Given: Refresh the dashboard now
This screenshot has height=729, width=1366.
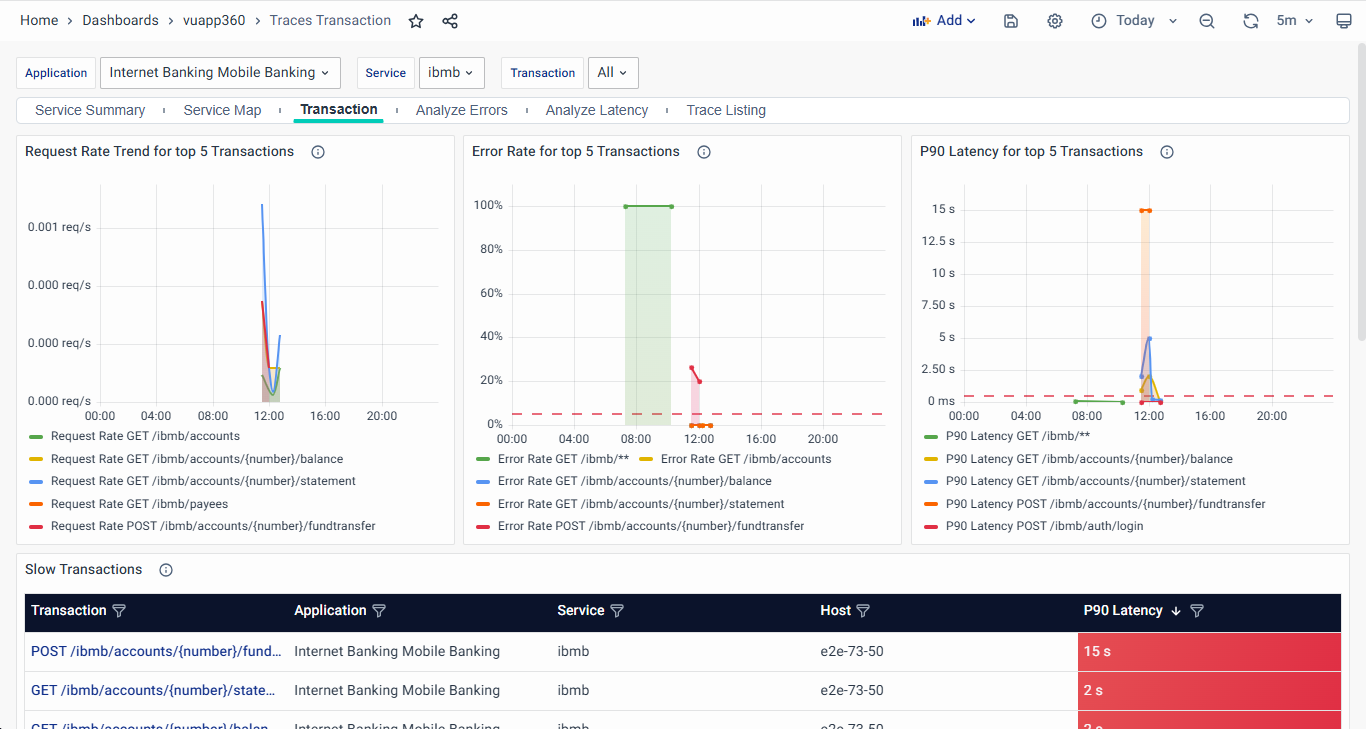Looking at the screenshot, I should click(x=1250, y=21).
